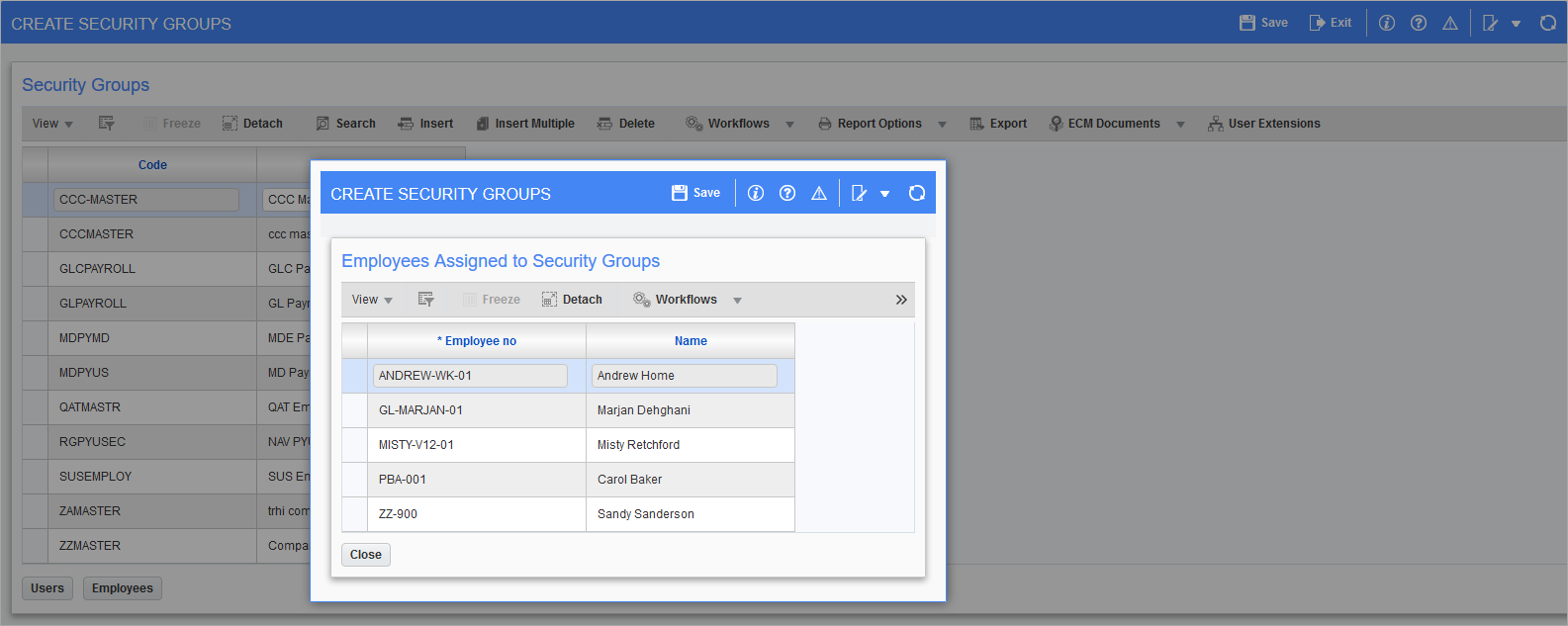Expand the dropdown arrow beside top header edit icon
1568x626 pixels.
point(1516,24)
